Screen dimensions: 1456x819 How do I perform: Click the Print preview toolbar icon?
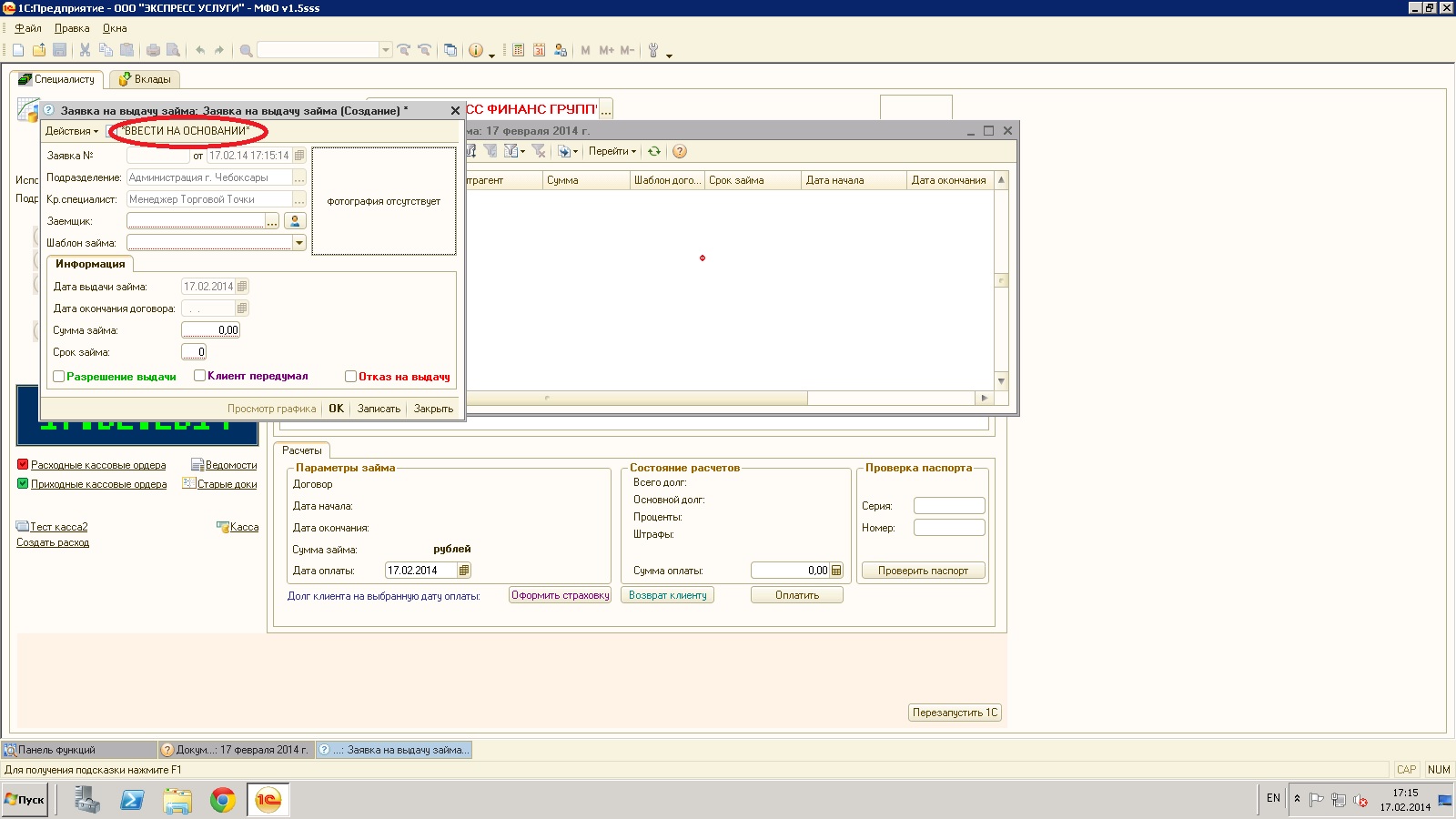click(x=173, y=50)
